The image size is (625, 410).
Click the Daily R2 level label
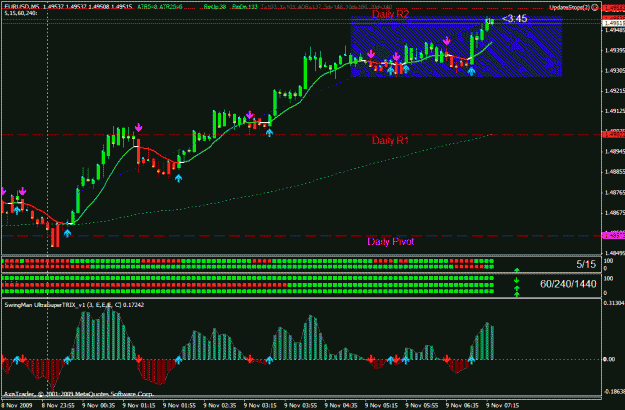click(390, 14)
